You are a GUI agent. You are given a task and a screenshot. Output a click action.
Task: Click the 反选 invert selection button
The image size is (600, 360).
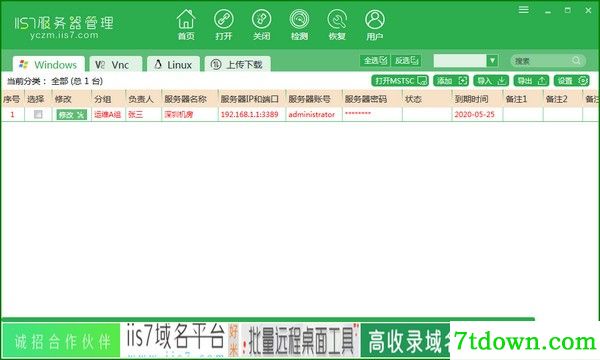click(x=406, y=60)
